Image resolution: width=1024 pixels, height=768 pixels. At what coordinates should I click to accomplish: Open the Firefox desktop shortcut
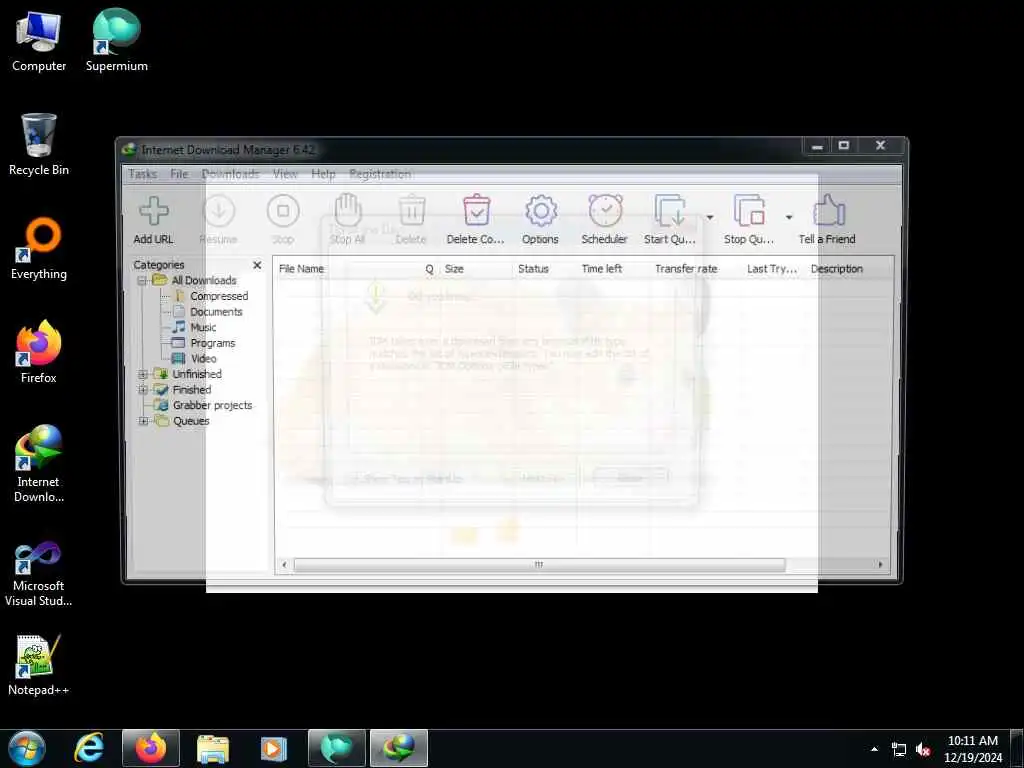click(39, 351)
